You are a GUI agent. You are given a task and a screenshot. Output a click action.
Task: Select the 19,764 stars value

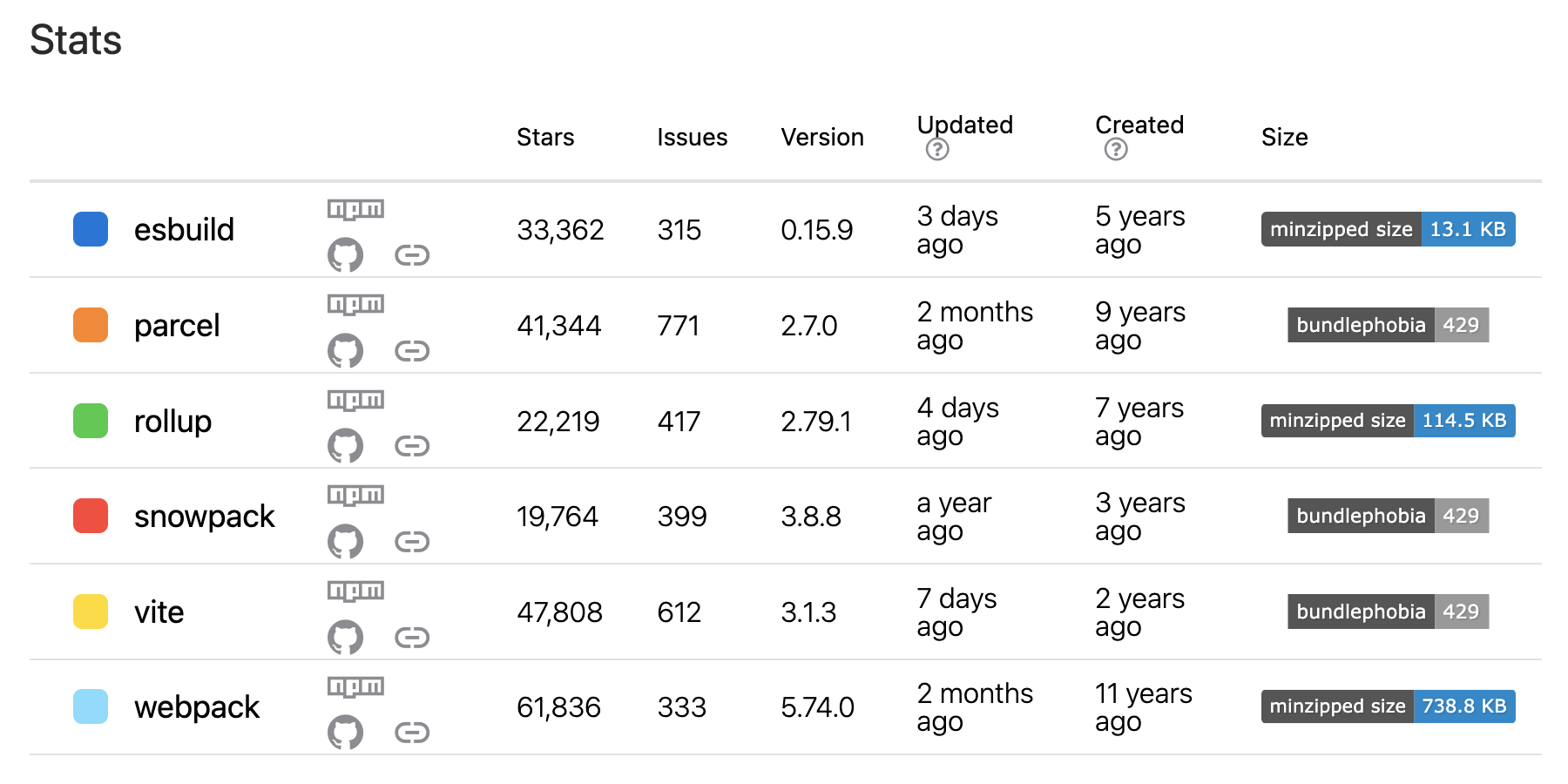(x=558, y=517)
